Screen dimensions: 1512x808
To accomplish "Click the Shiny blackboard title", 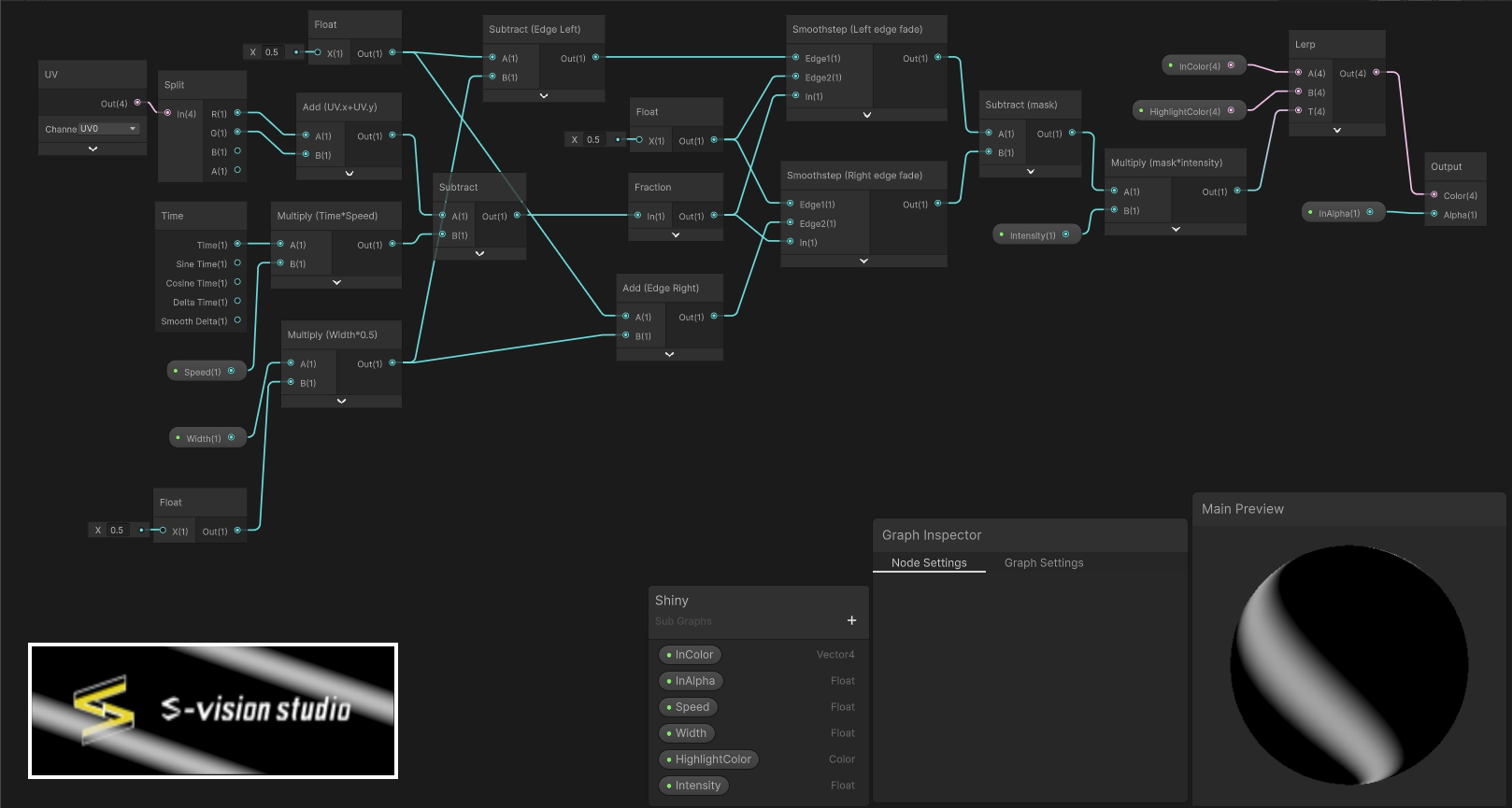I will (x=672, y=601).
